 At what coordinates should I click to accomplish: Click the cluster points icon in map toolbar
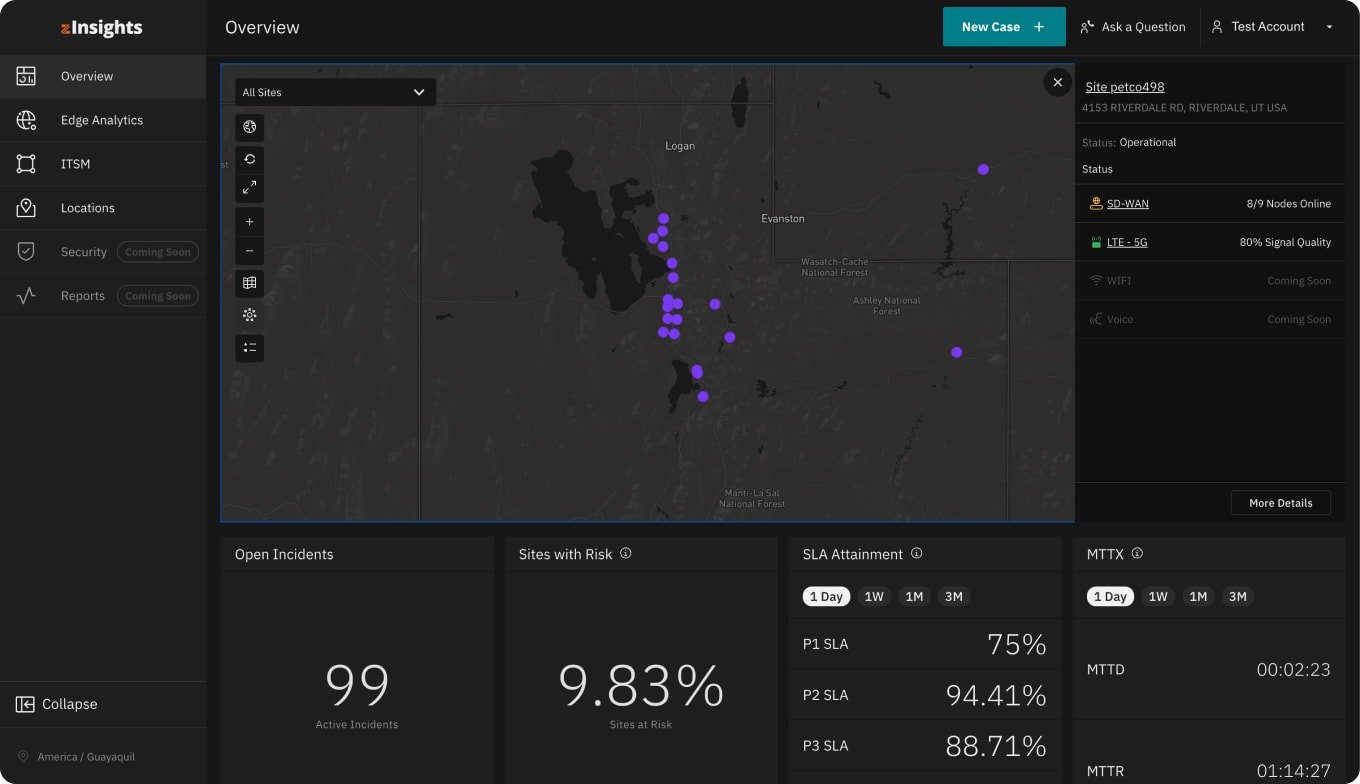pos(250,315)
